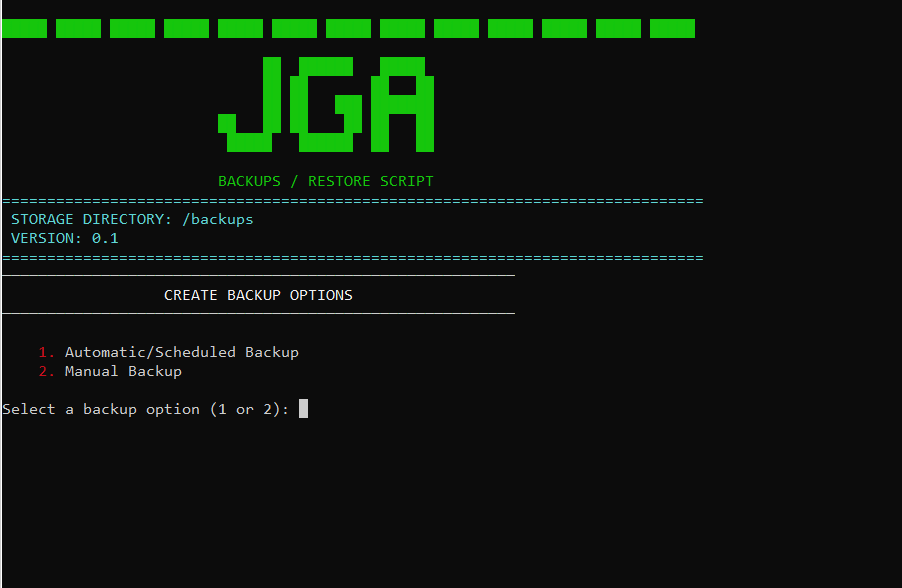Click the word RESTORE in the green subtitle
This screenshot has height=588, width=902.
[339, 181]
